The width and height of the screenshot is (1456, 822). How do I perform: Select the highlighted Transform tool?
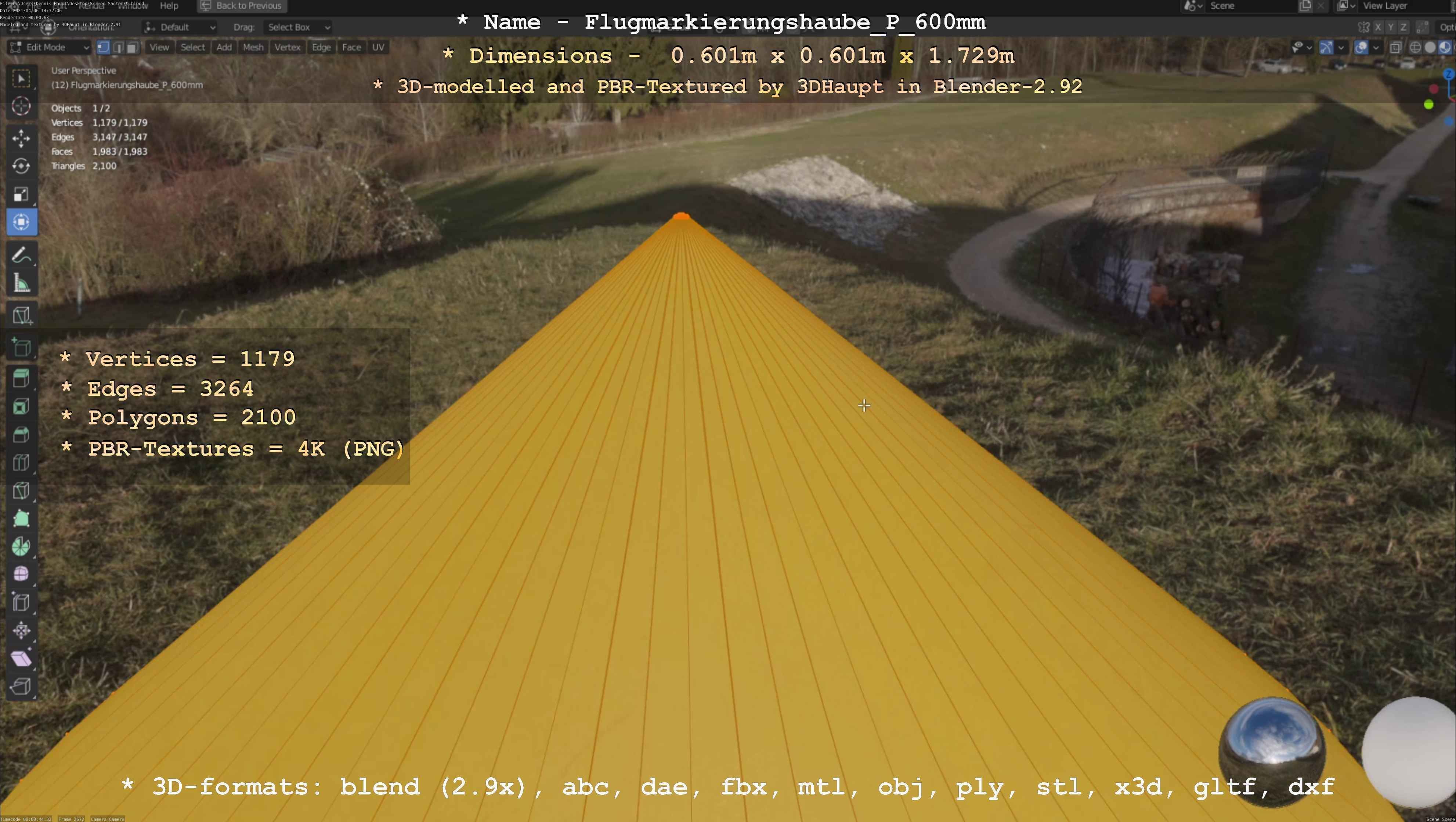[21, 222]
